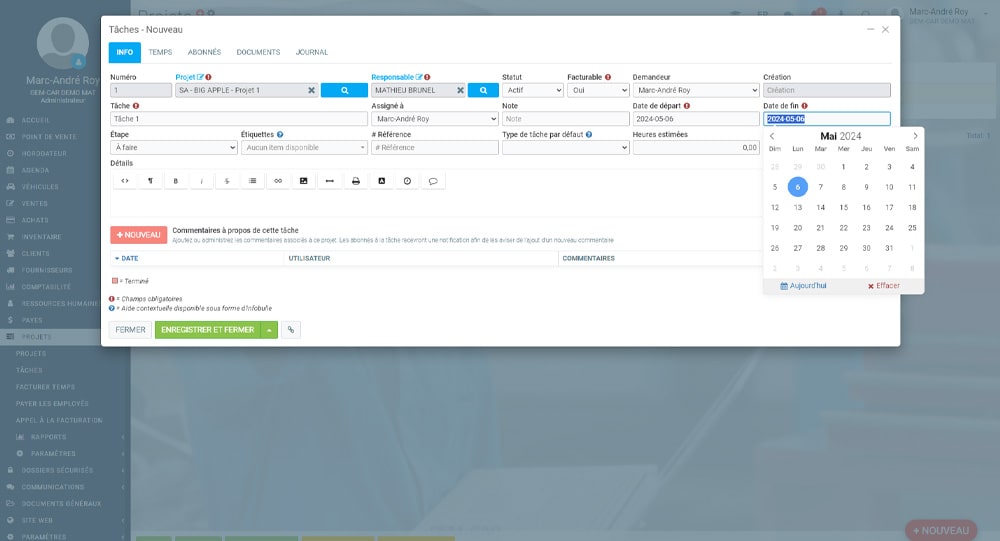Viewport: 1000px width, 541px height.
Task: Open the Assigné à dropdown
Action: pos(434,119)
